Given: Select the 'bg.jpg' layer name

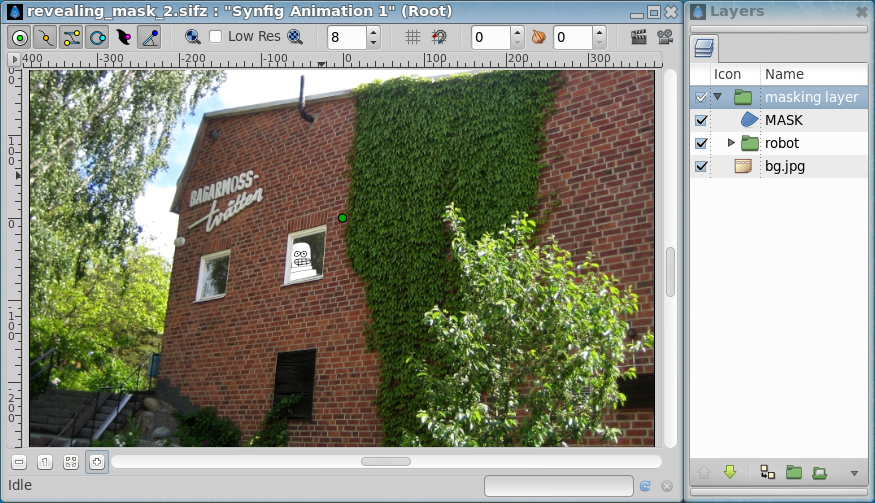Looking at the screenshot, I should point(785,166).
